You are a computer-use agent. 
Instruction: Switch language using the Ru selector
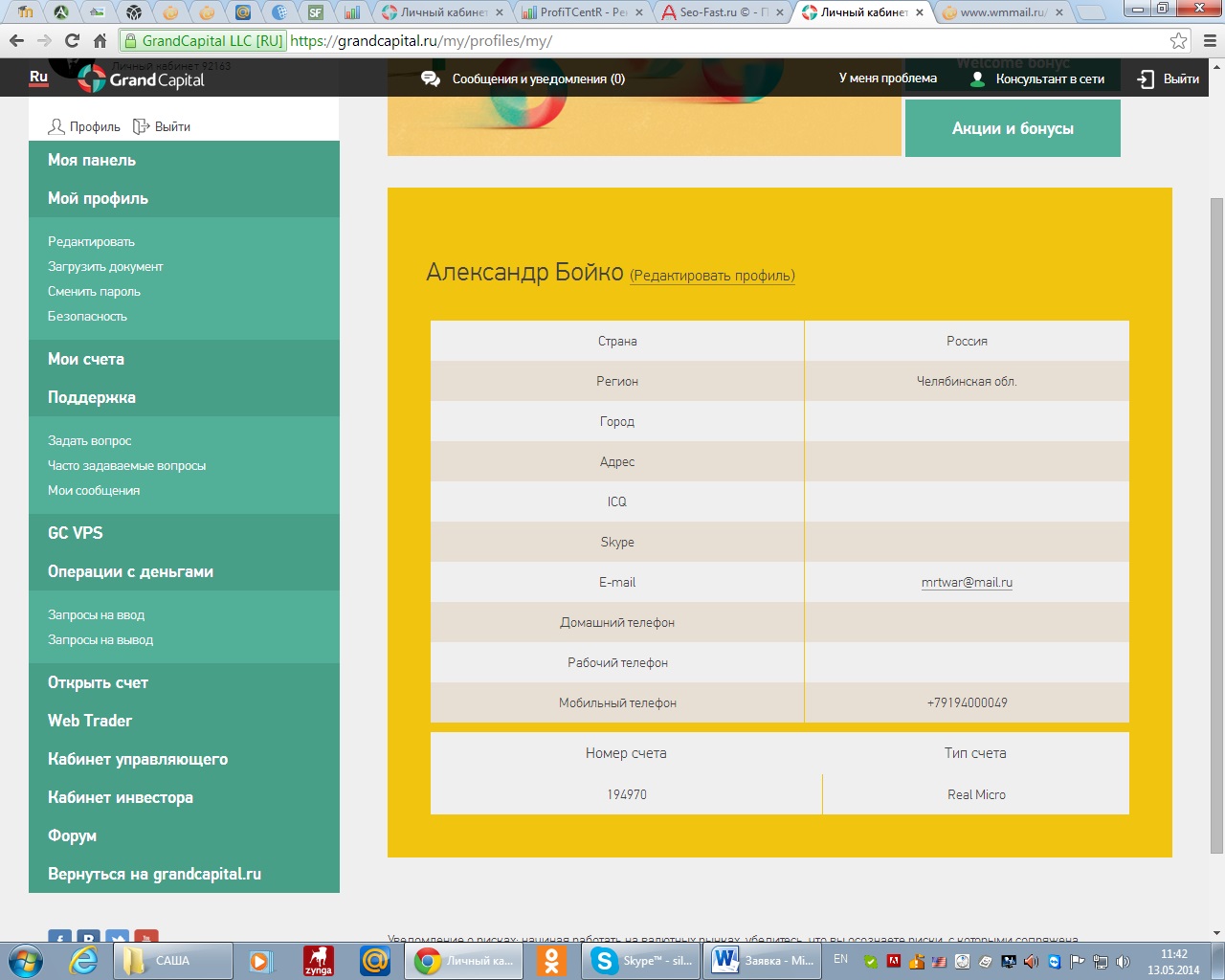[38, 78]
